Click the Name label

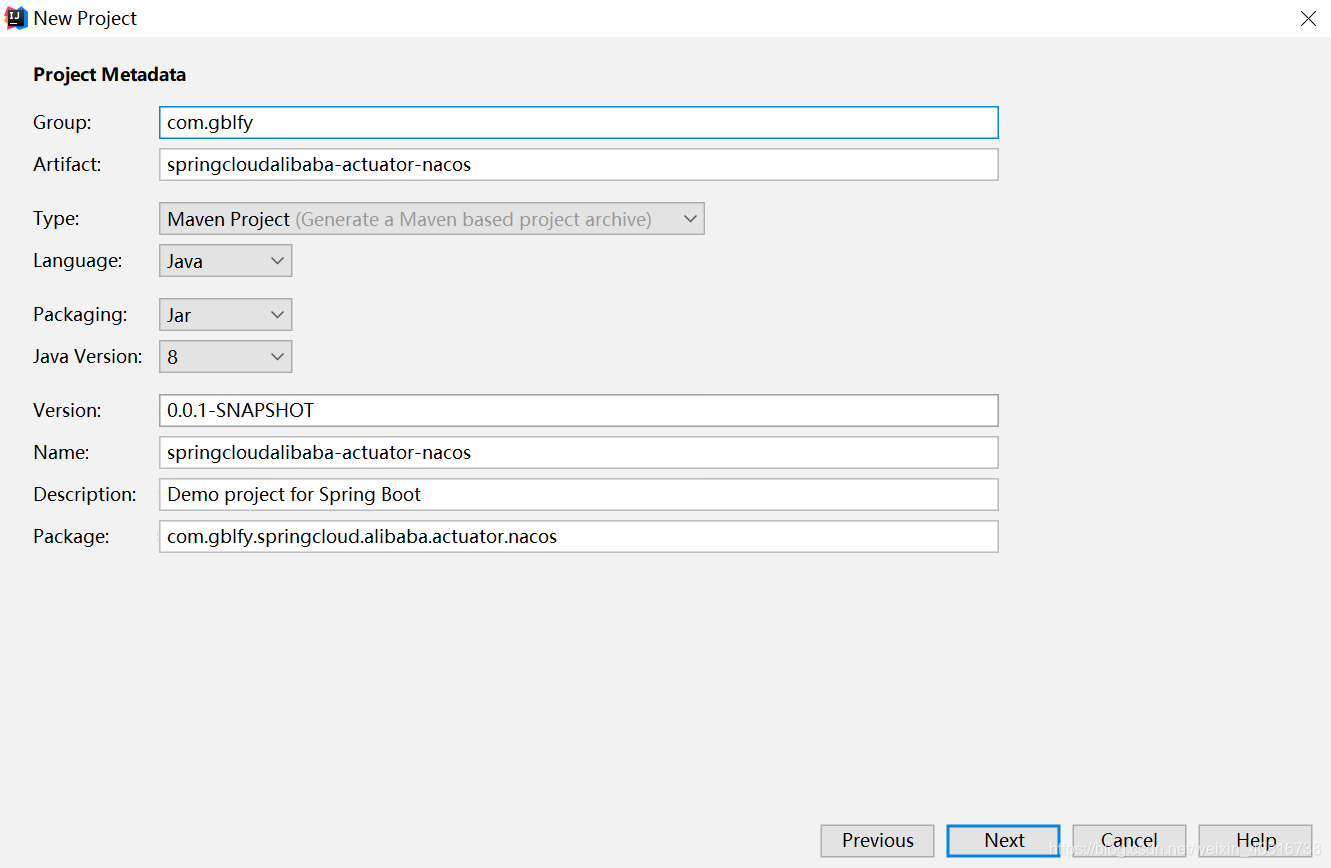61,452
